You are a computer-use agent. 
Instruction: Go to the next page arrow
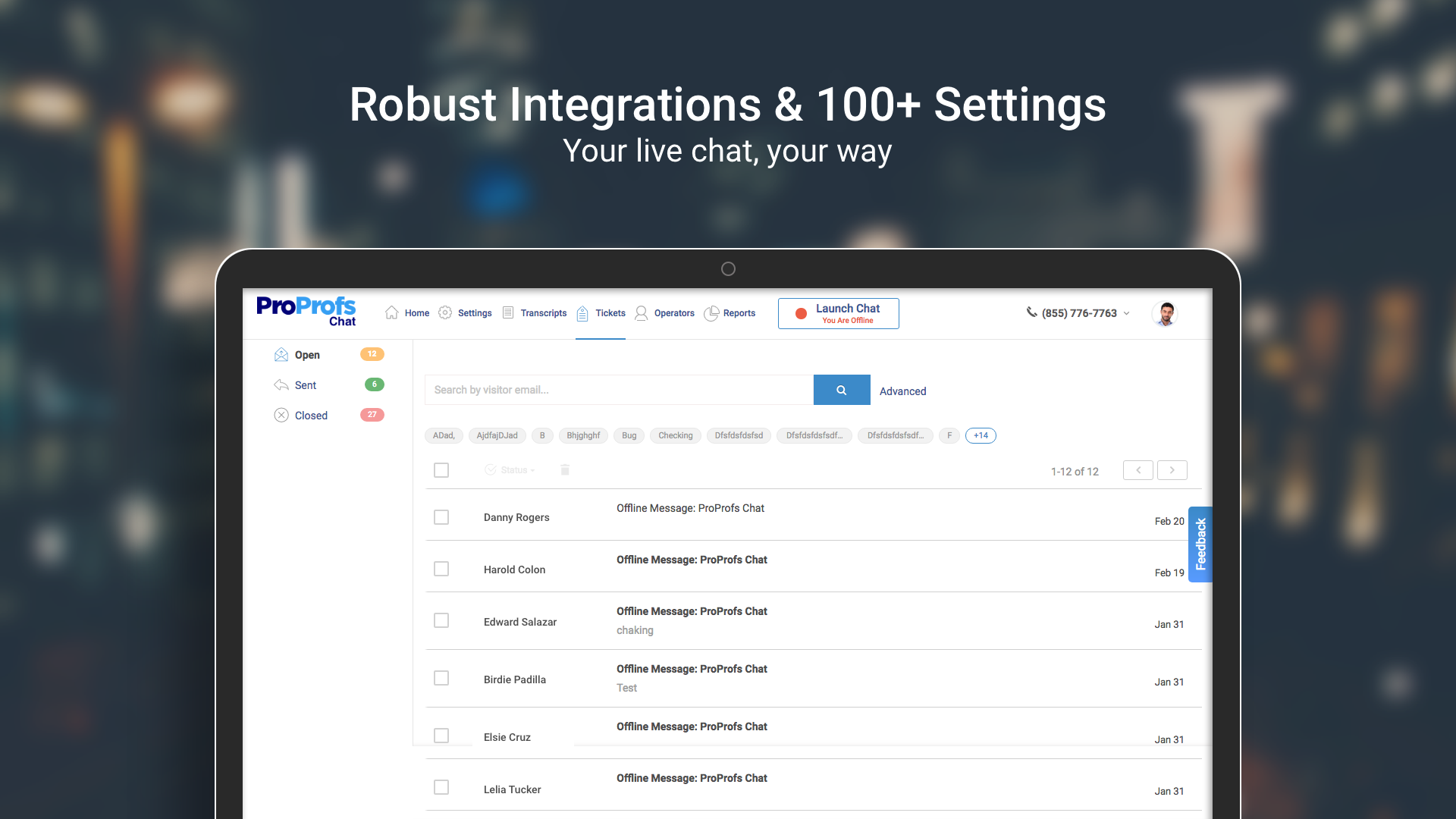pos(1172,470)
